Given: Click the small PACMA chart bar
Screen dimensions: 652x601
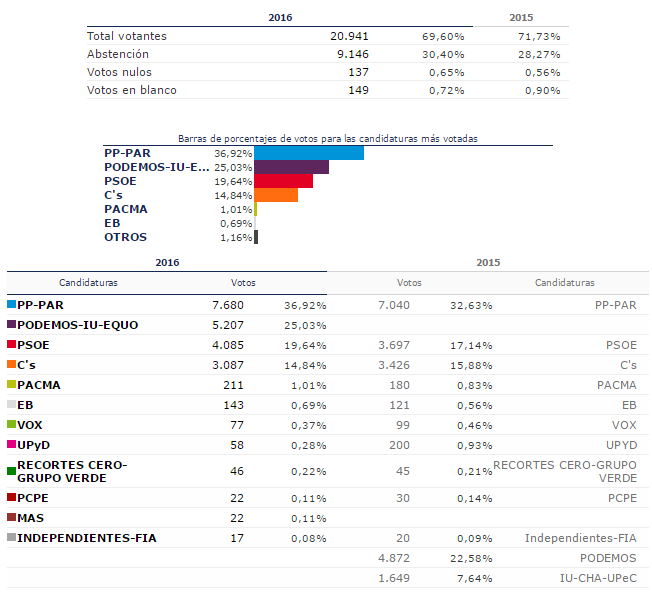Looking at the screenshot, I should (255, 209).
